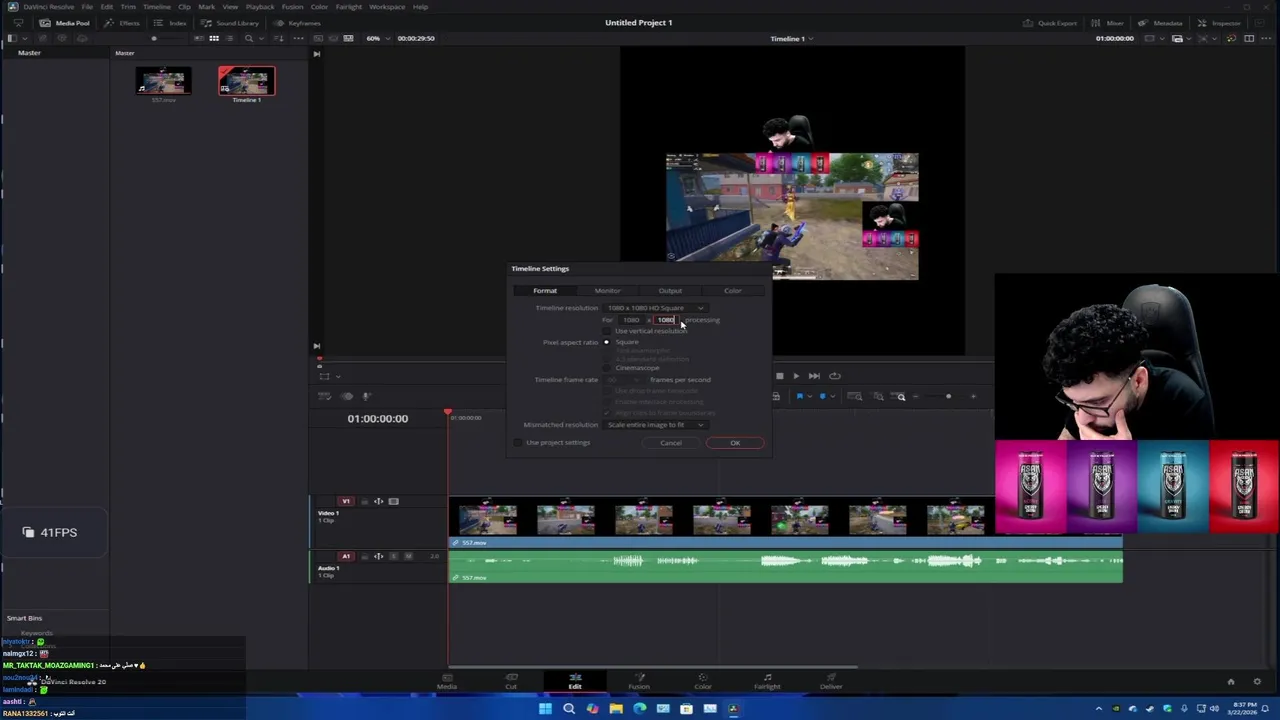Image resolution: width=1280 pixels, height=720 pixels.
Task: Click timeline zoom plus button
Action: coord(973,397)
